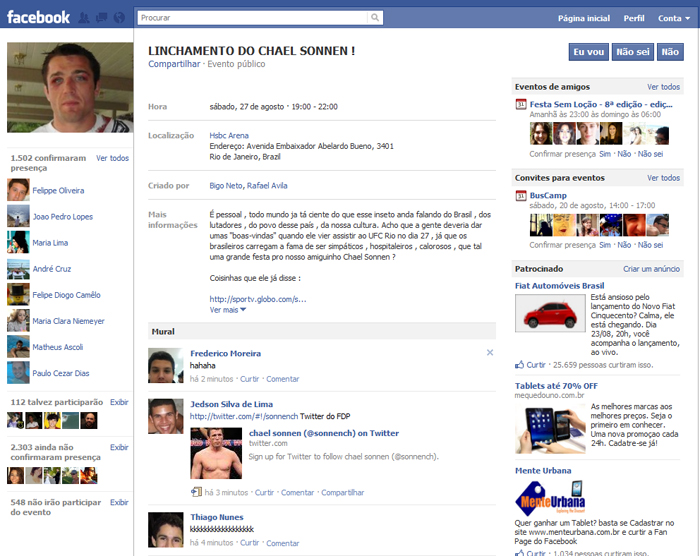Open Jedson Silva de Lima's name link
This screenshot has height=556, width=700.
point(231,404)
